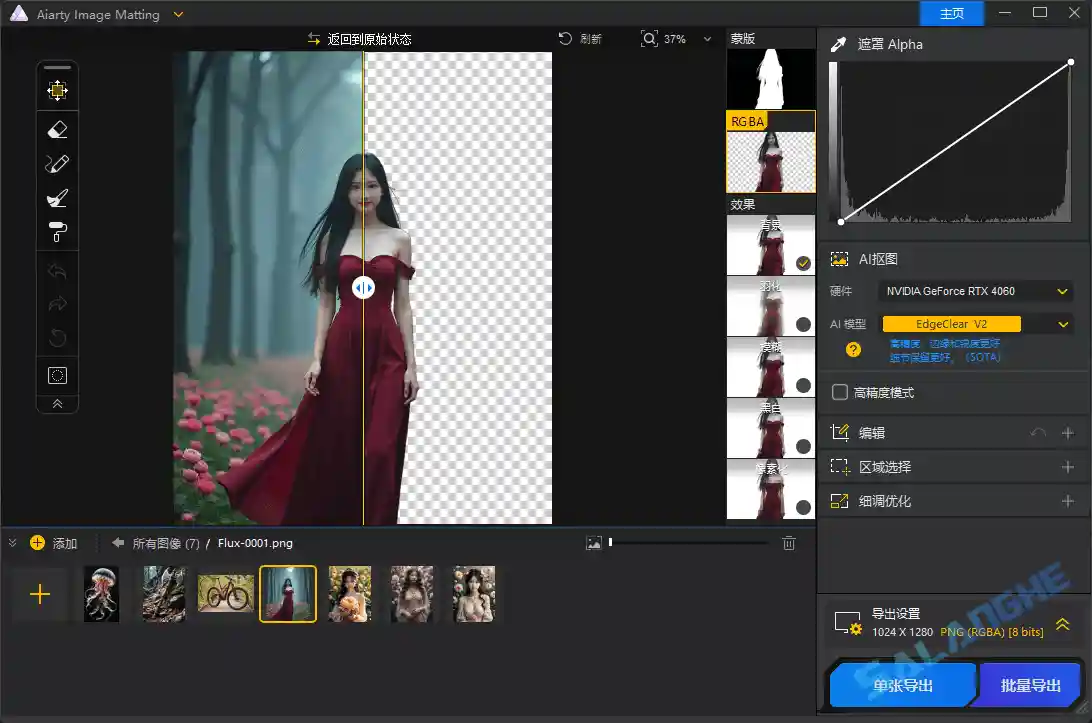Click the 单张导出 export button
1092x723 pixels.
901,685
